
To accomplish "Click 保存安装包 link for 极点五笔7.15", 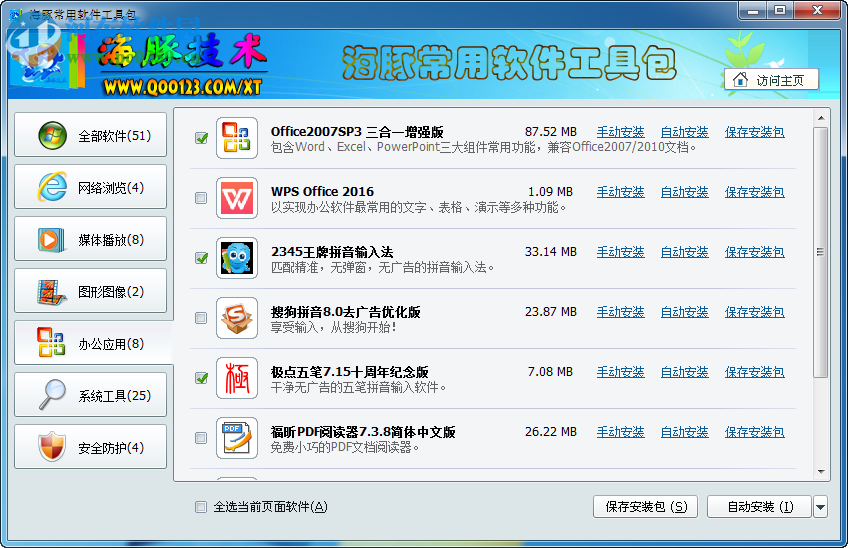I will tap(754, 372).
